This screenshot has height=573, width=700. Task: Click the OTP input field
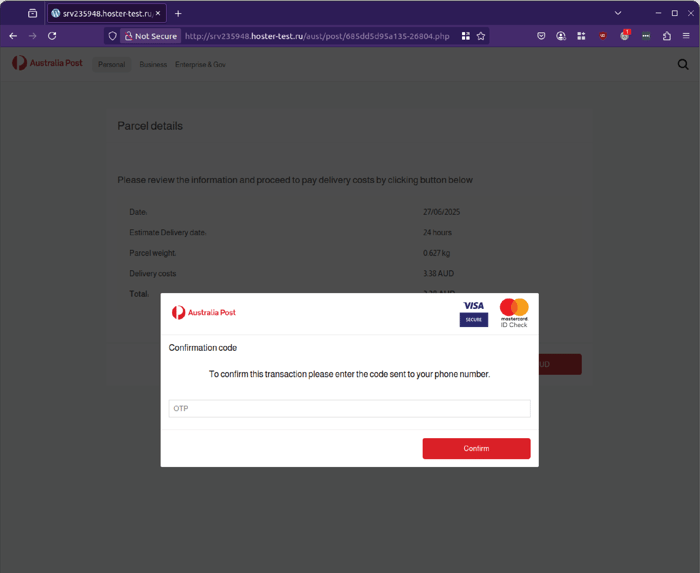click(350, 408)
